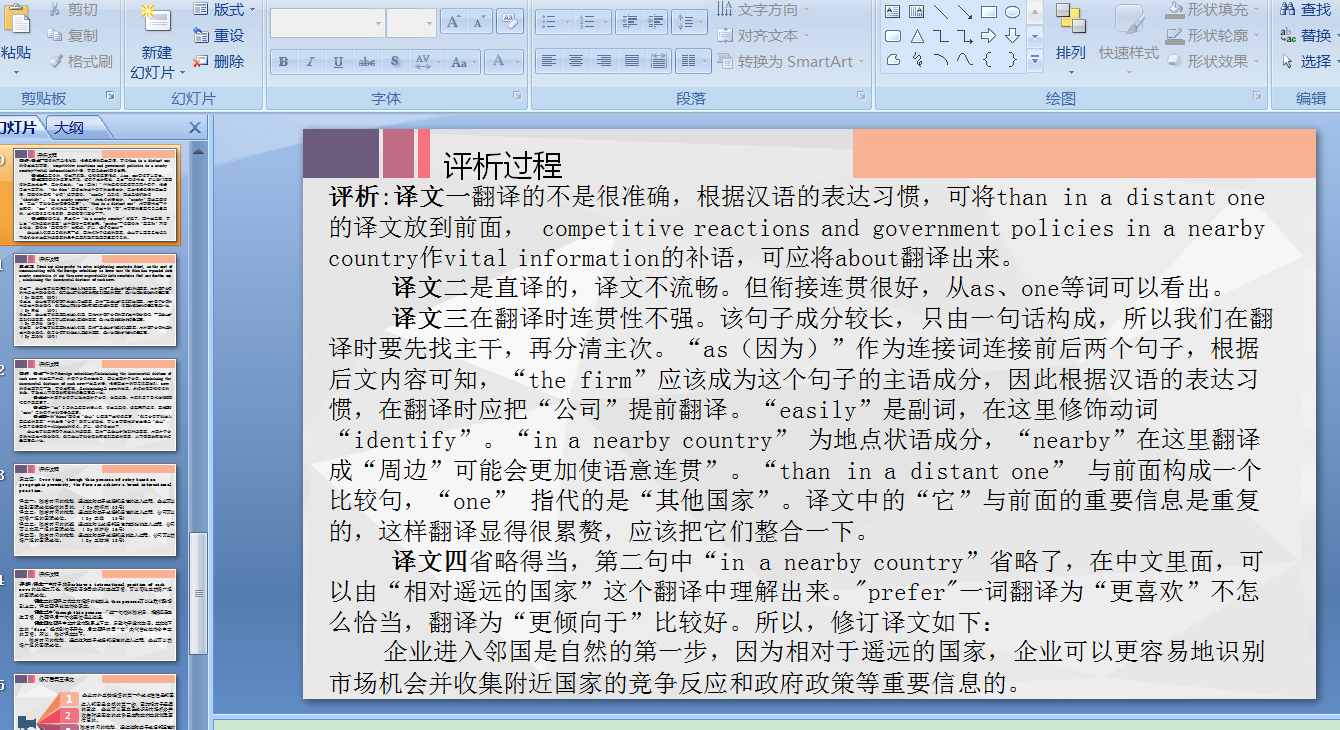Select the Vertical Text Box shape

click(917, 12)
